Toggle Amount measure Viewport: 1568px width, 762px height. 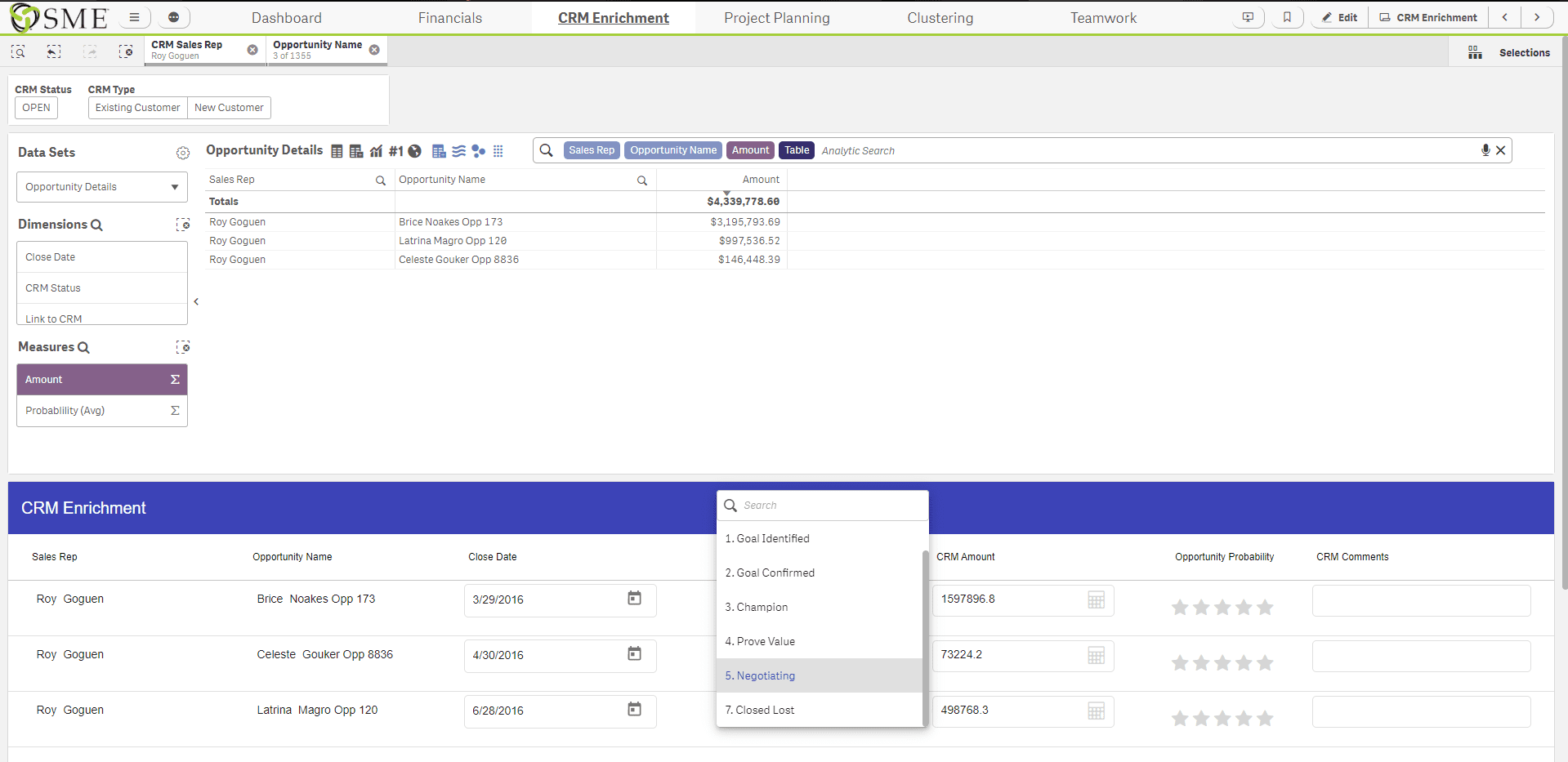coord(102,380)
